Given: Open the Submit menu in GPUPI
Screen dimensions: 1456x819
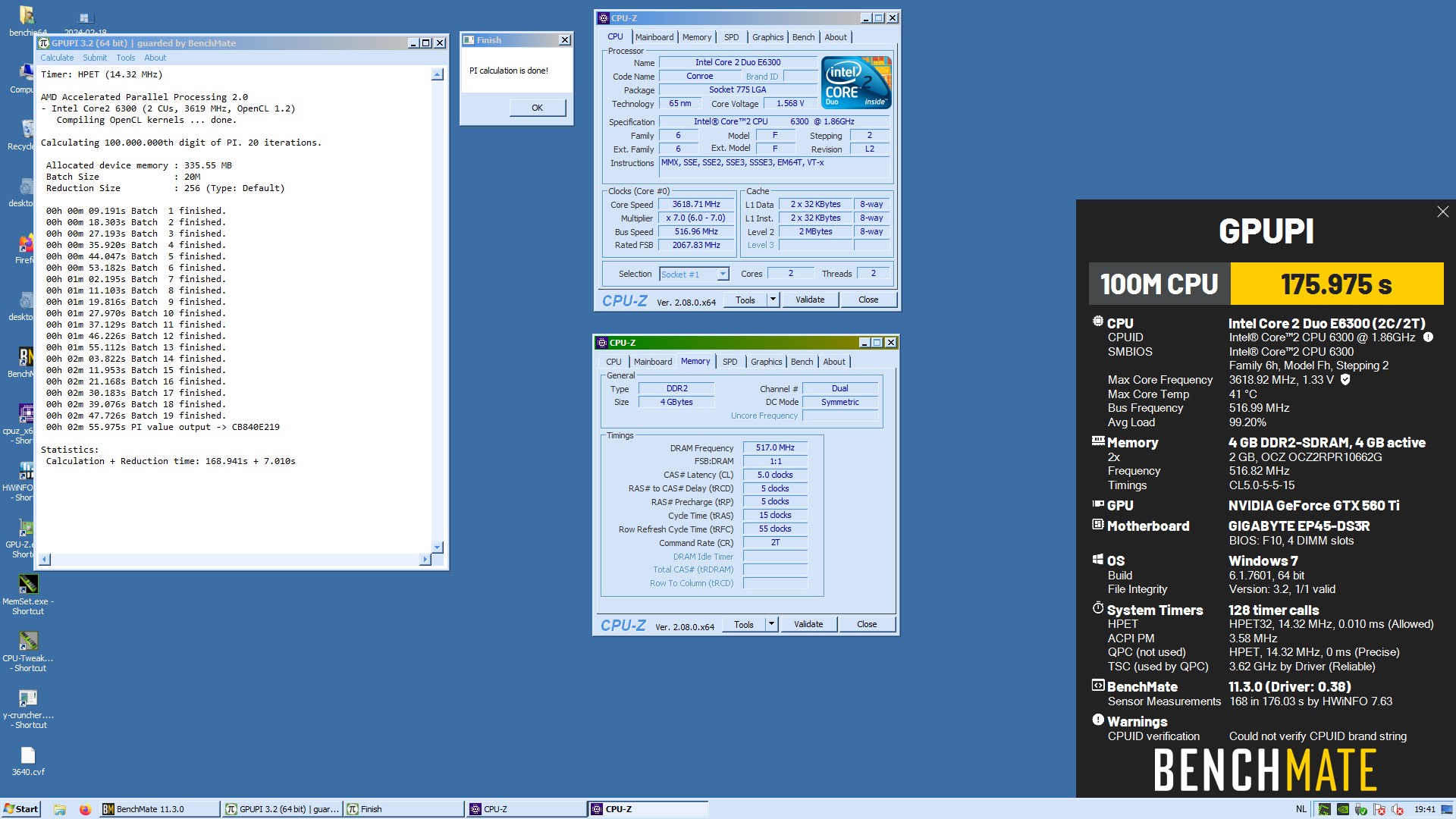Looking at the screenshot, I should [95, 58].
